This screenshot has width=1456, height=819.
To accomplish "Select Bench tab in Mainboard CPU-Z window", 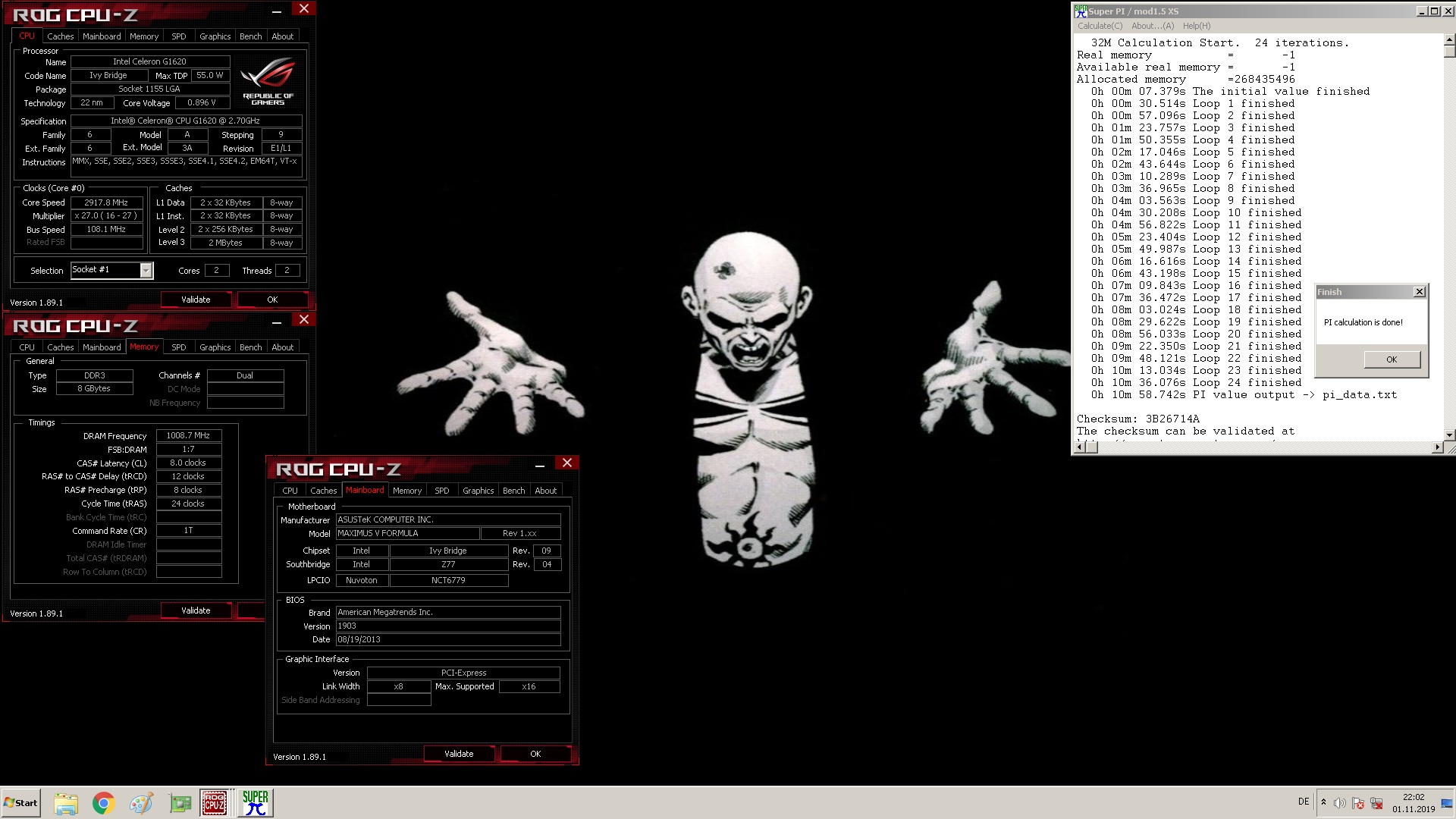I will pyautogui.click(x=513, y=491).
